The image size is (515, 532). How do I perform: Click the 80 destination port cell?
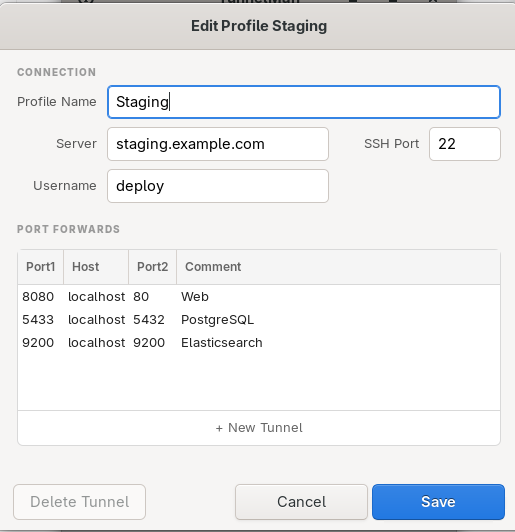click(x=141, y=297)
